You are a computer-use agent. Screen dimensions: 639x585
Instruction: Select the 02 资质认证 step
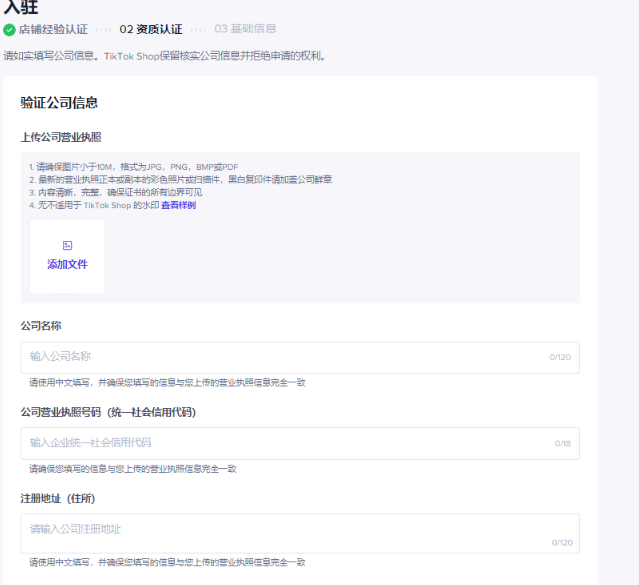[x=150, y=29]
